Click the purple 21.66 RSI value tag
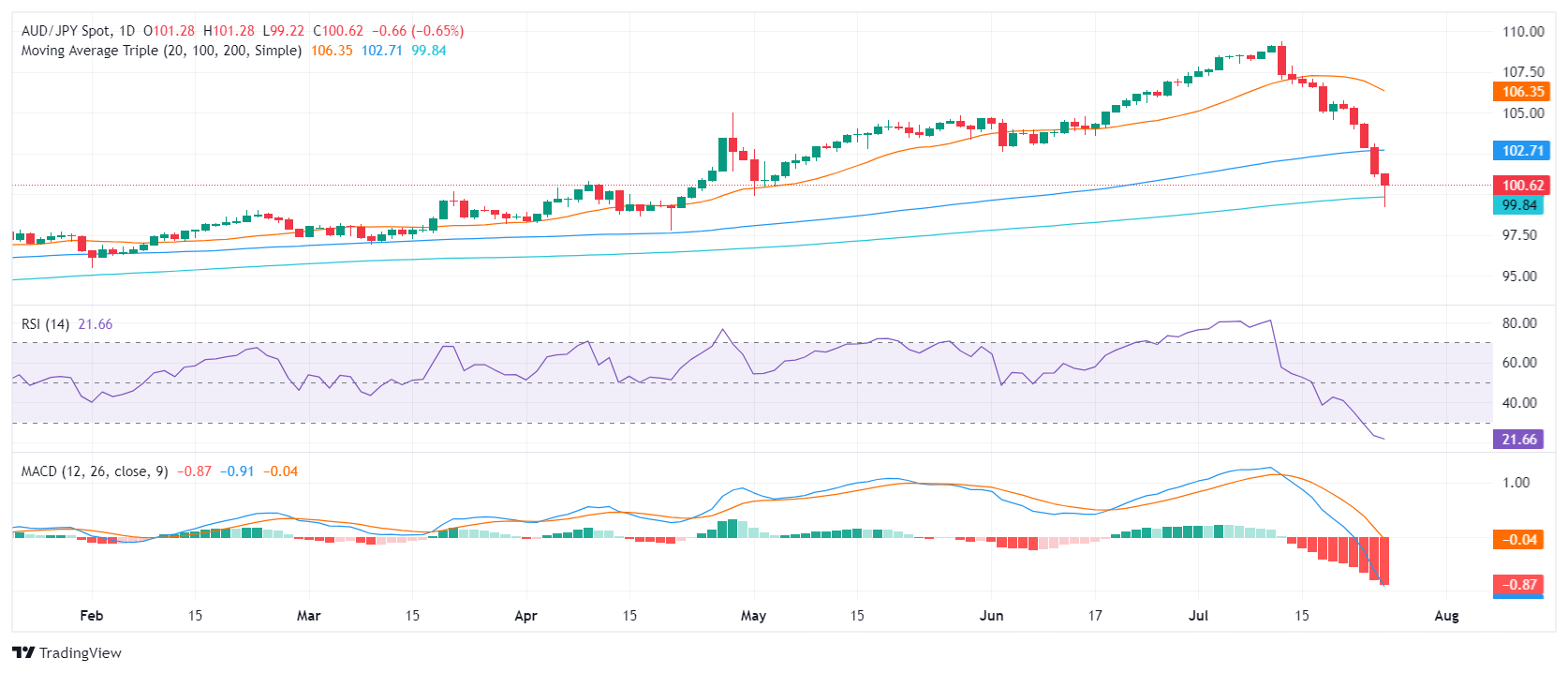The image size is (1568, 673). 1518,440
